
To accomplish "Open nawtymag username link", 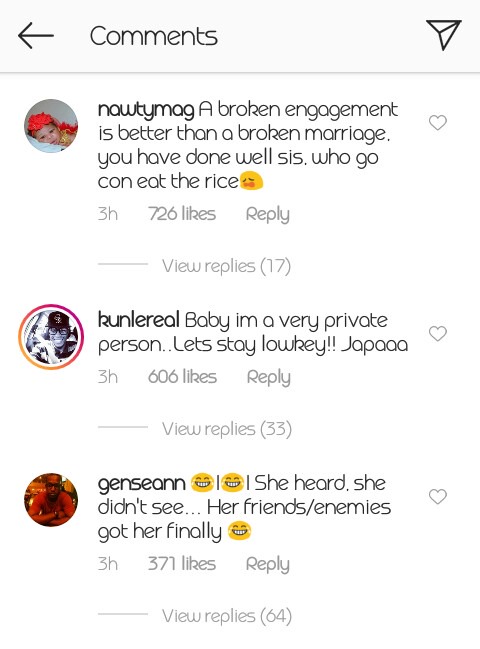I will 146,110.
